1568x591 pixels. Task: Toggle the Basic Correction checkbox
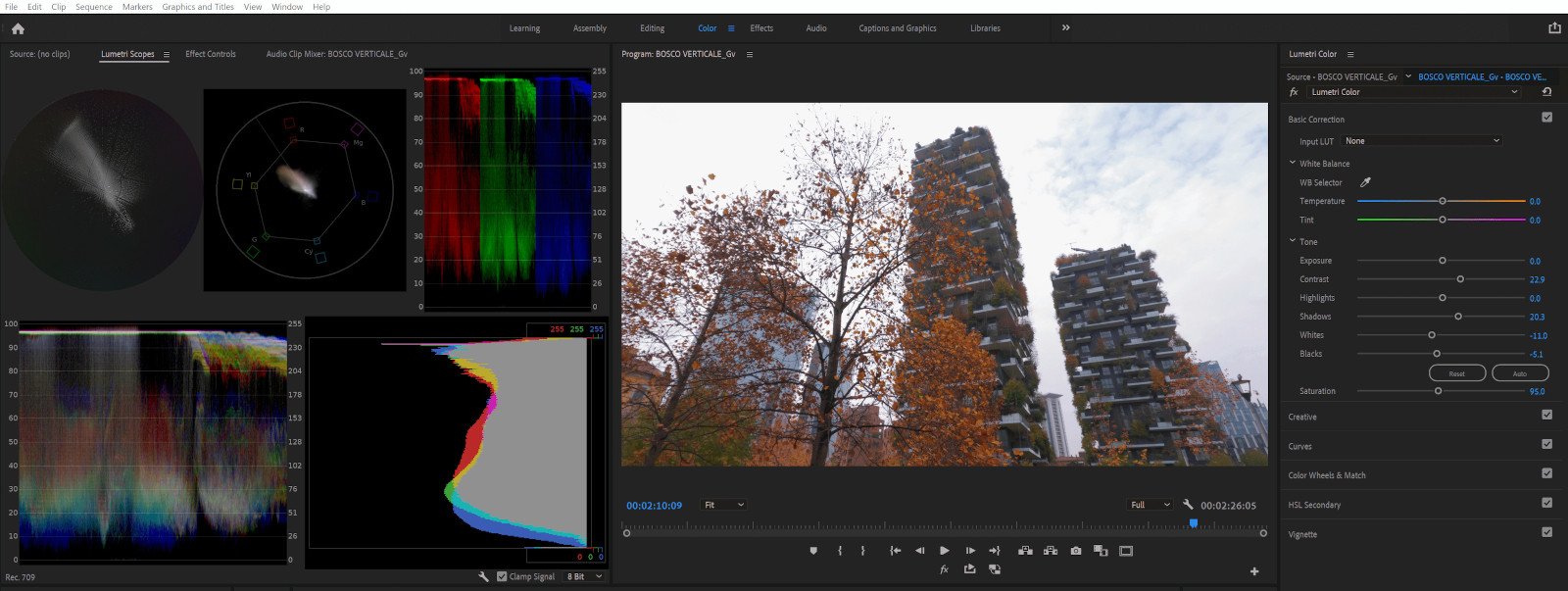tap(1546, 117)
